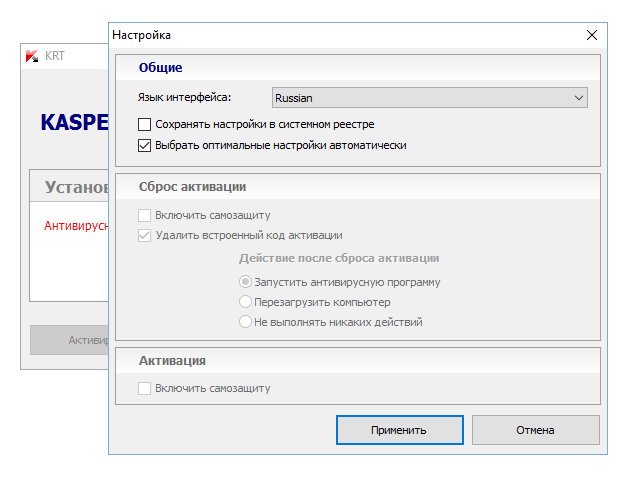Toggle Включить самозащиту in Активация section
The image size is (644, 477).
[145, 388]
